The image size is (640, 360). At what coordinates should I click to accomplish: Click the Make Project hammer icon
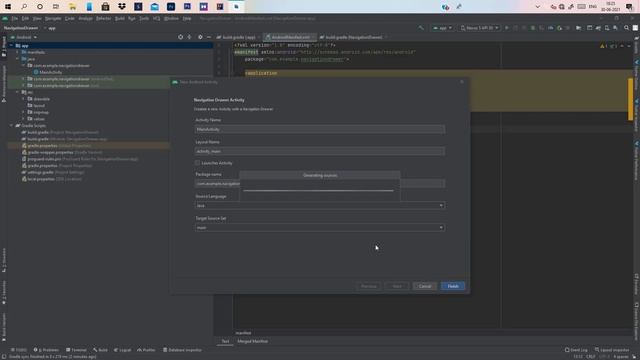pos(421,28)
